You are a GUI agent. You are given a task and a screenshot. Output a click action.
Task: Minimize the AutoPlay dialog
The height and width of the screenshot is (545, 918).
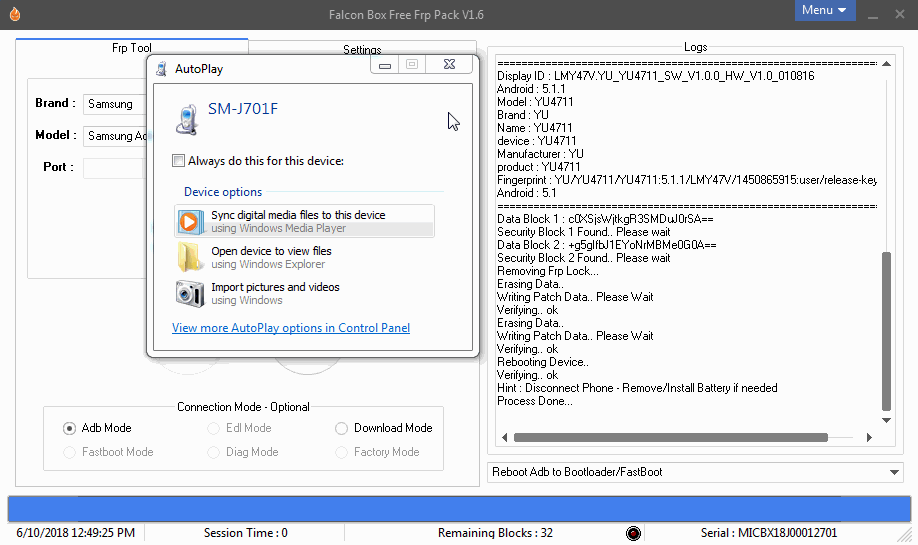(385, 64)
